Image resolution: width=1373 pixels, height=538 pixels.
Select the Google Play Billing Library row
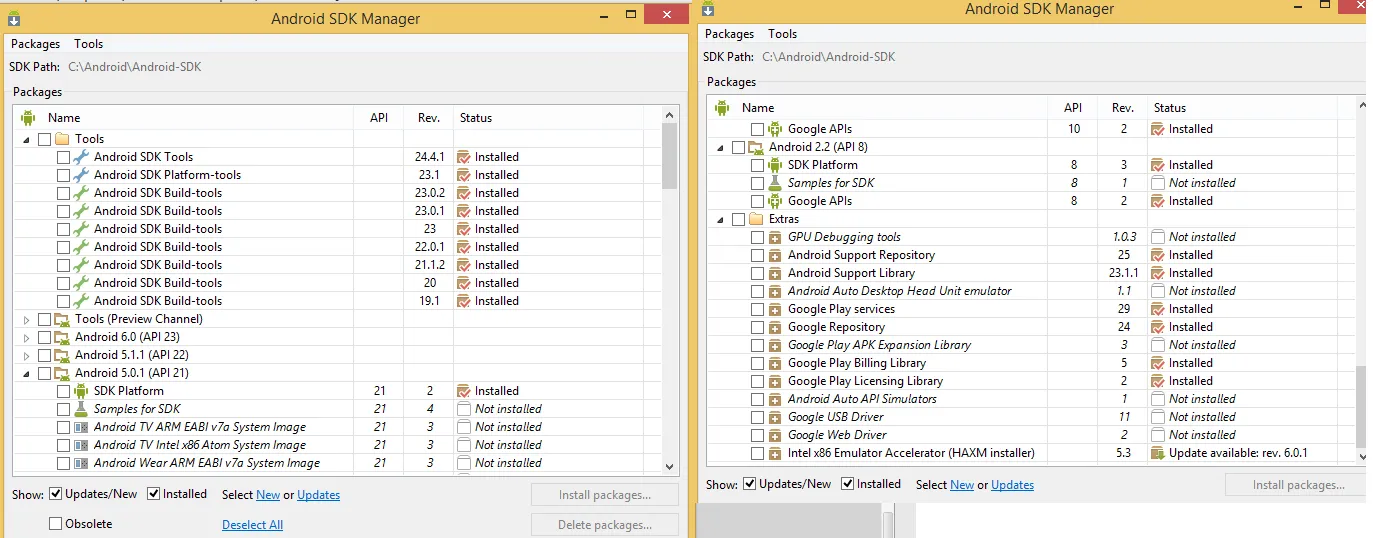pyautogui.click(x=1031, y=363)
